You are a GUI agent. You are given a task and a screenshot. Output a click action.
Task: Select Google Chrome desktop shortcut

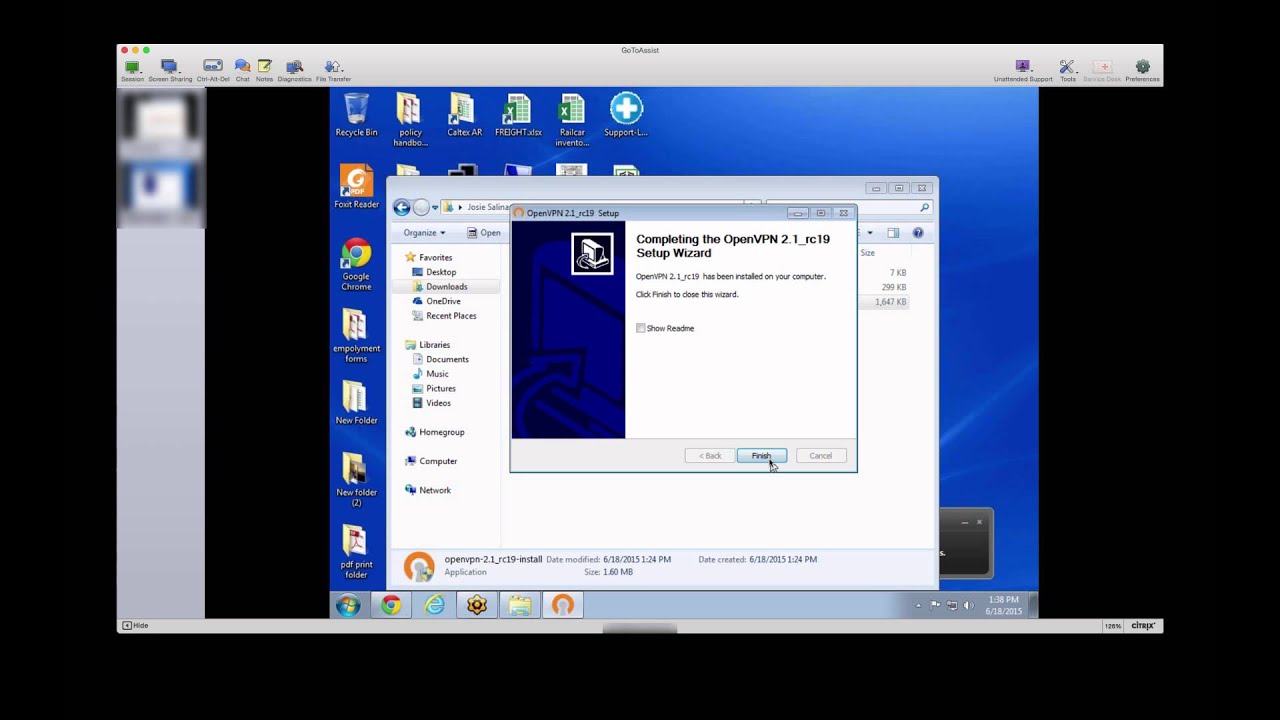point(356,265)
